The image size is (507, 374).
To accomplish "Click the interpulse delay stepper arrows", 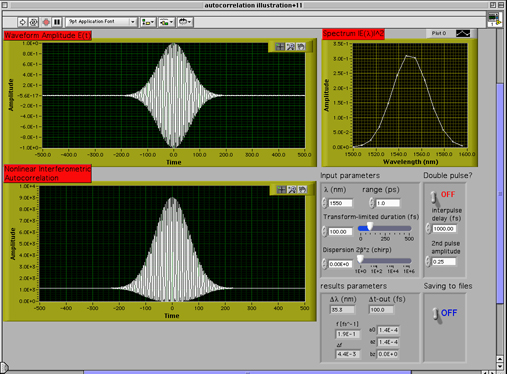I will (x=428, y=228).
